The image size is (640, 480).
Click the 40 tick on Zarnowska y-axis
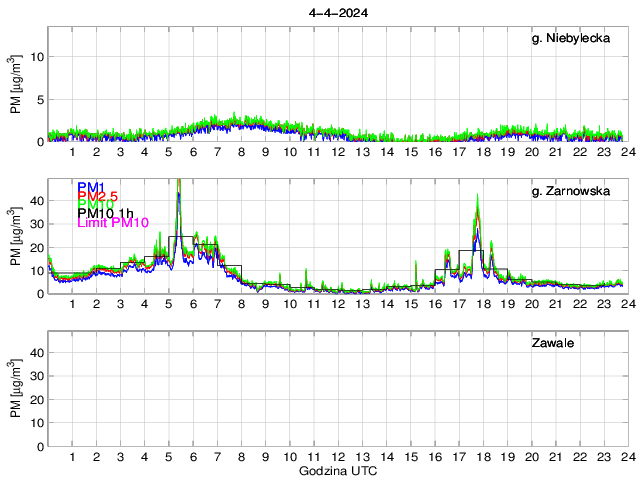point(37,201)
